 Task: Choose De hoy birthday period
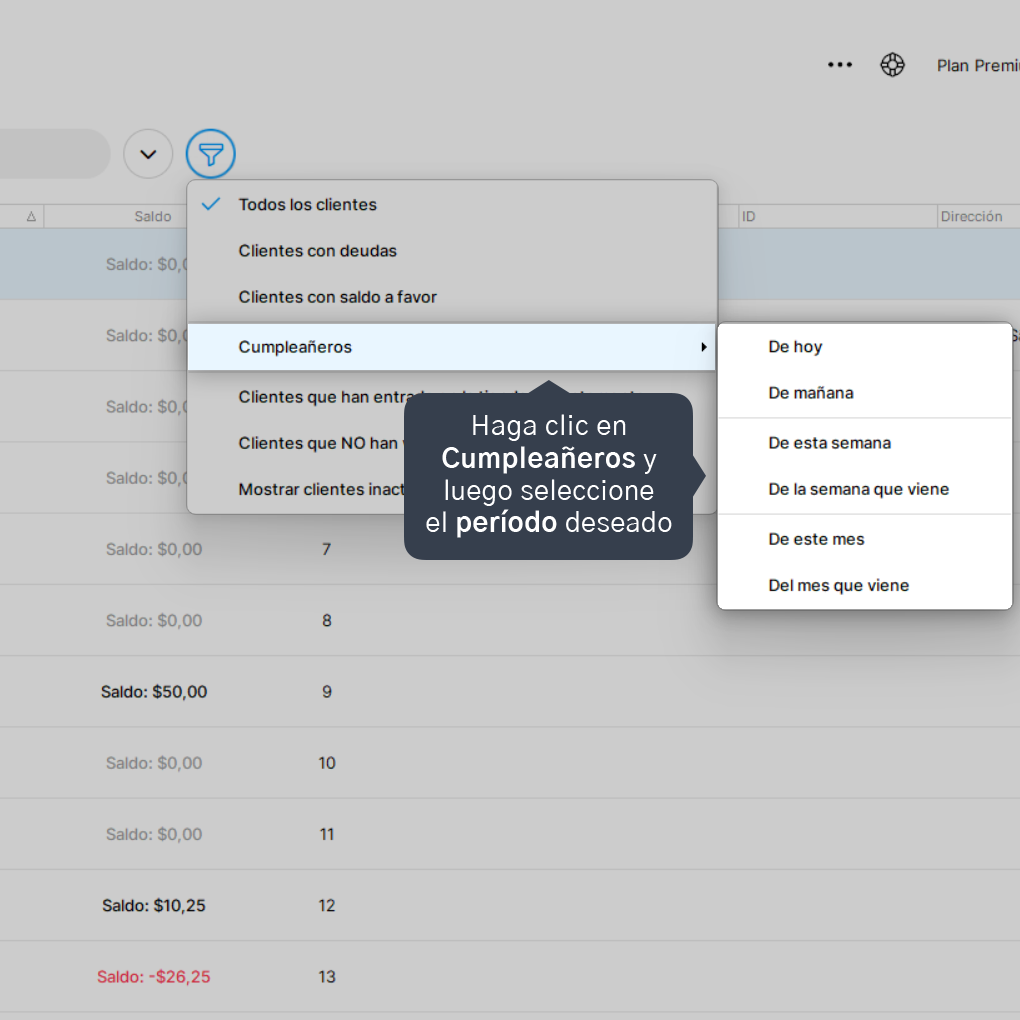(x=865, y=347)
